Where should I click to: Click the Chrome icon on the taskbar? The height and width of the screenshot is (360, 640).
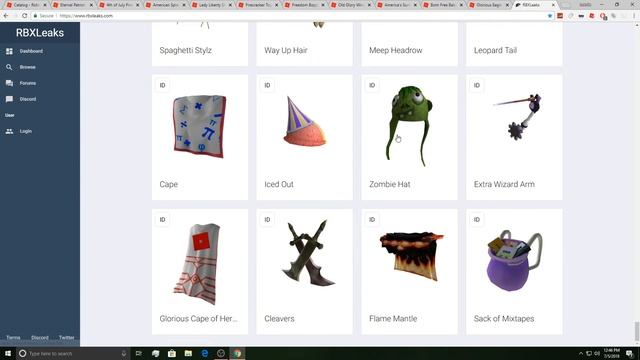[237, 353]
